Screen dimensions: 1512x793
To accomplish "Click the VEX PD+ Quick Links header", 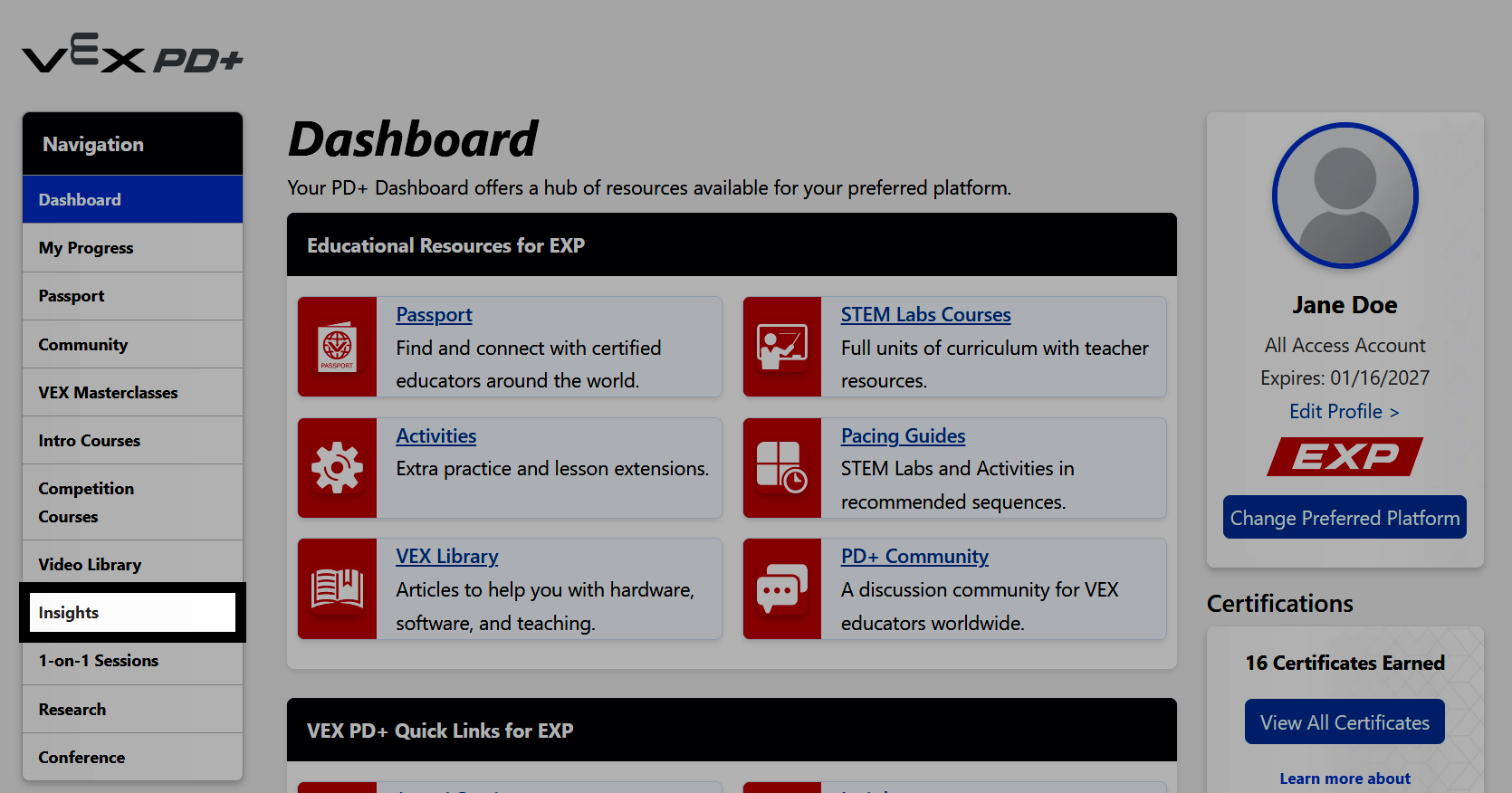I will point(732,730).
